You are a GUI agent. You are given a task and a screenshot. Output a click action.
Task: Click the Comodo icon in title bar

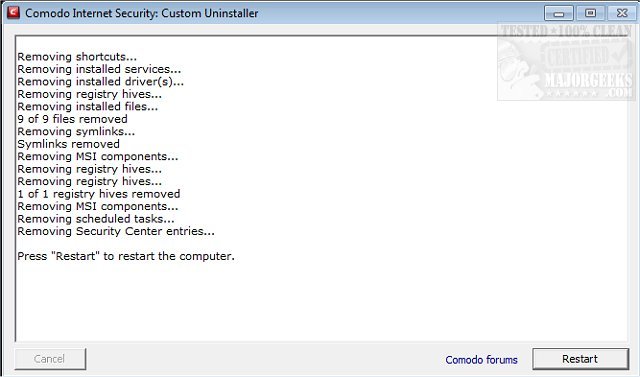coord(13,13)
